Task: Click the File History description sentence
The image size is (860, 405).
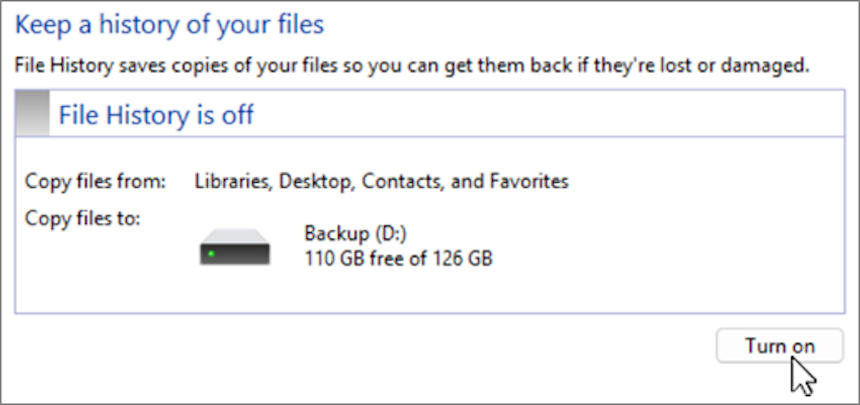Action: (412, 65)
